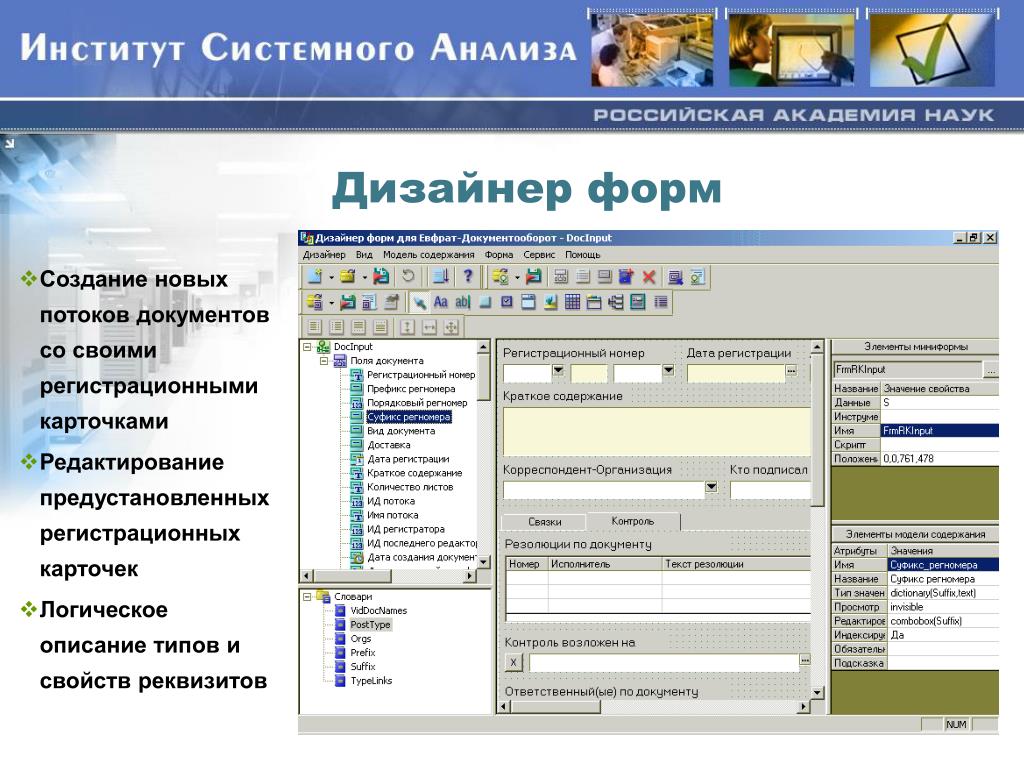Open the Дизайнер menu

click(x=324, y=255)
